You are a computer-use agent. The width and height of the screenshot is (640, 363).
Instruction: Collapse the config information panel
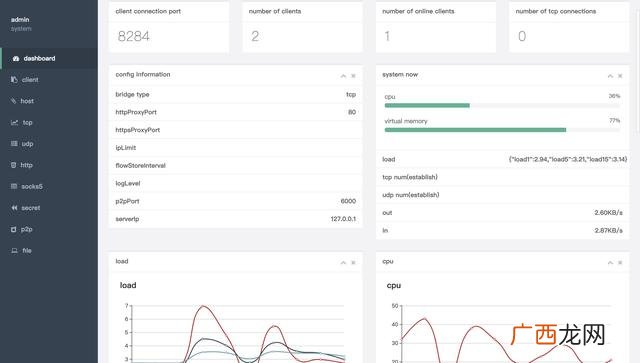(343, 76)
